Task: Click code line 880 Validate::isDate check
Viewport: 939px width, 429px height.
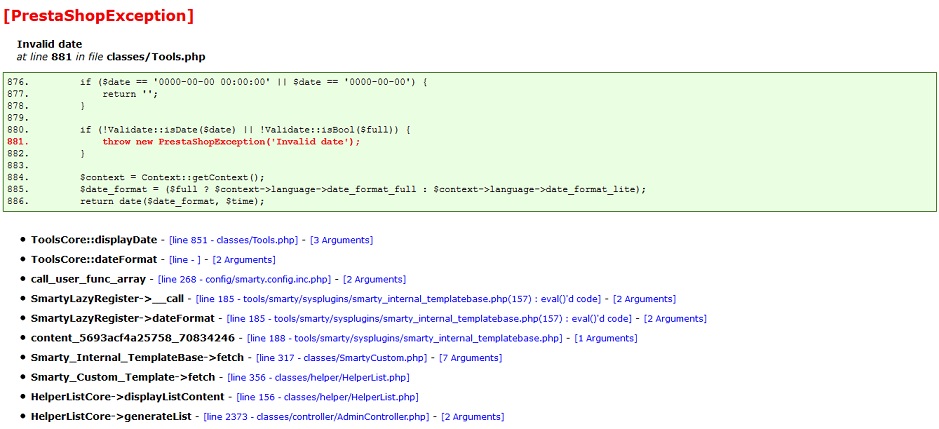Action: (245, 130)
